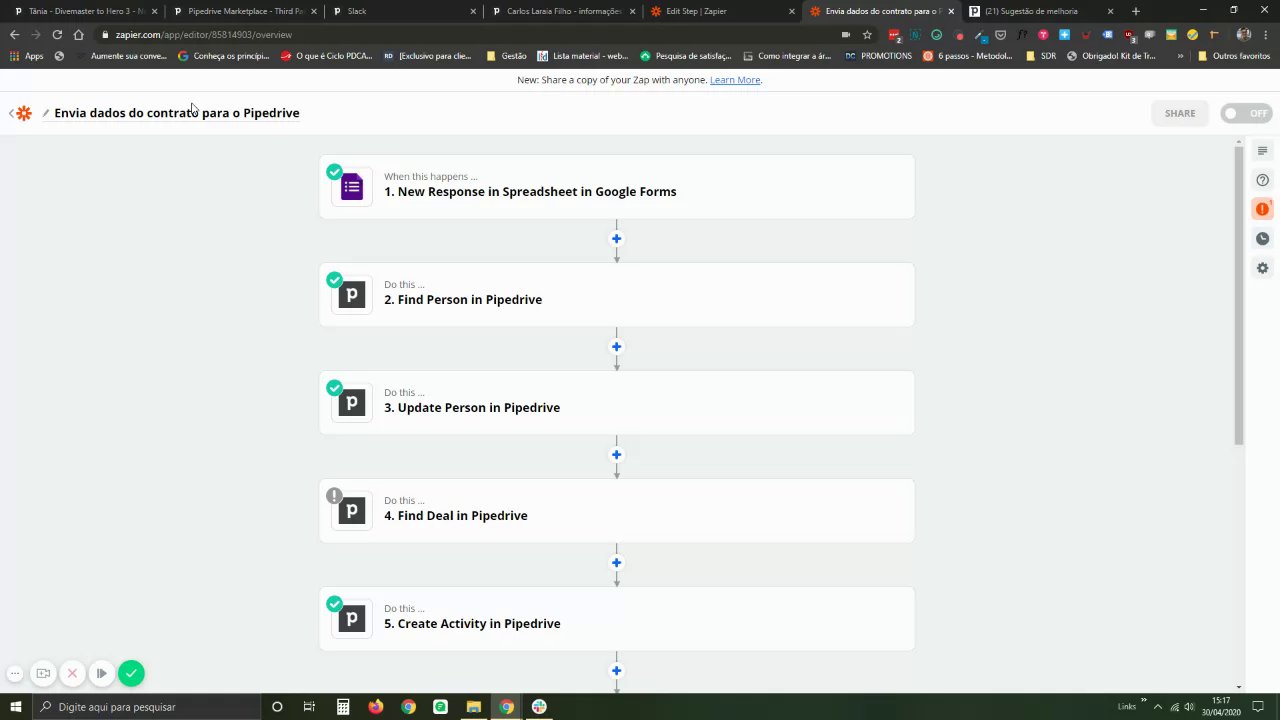1280x720 pixels.
Task: Switch to the Edit Step | Zapier tab
Action: pyautogui.click(x=722, y=11)
